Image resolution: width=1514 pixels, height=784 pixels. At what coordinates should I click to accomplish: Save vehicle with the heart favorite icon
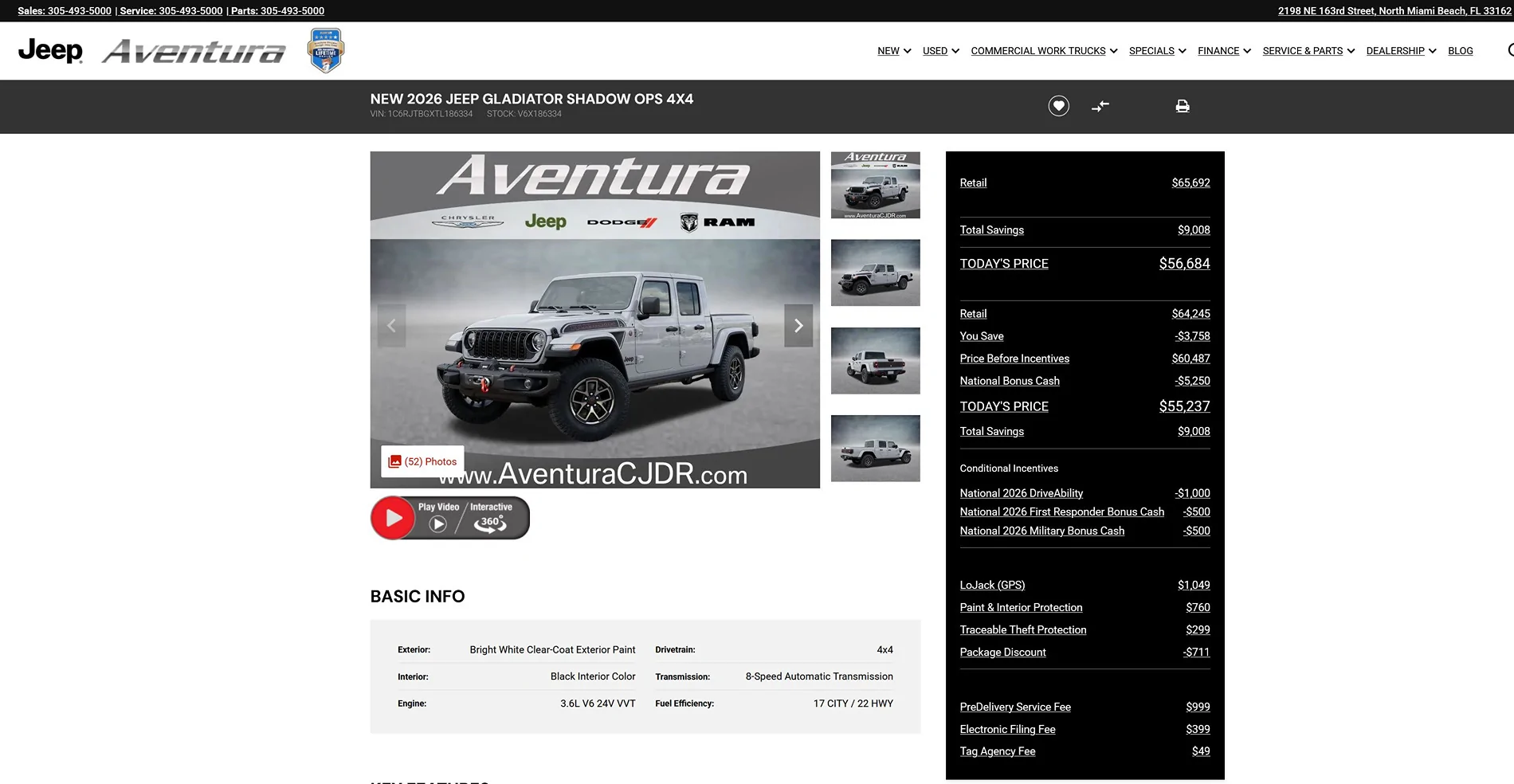(x=1058, y=106)
